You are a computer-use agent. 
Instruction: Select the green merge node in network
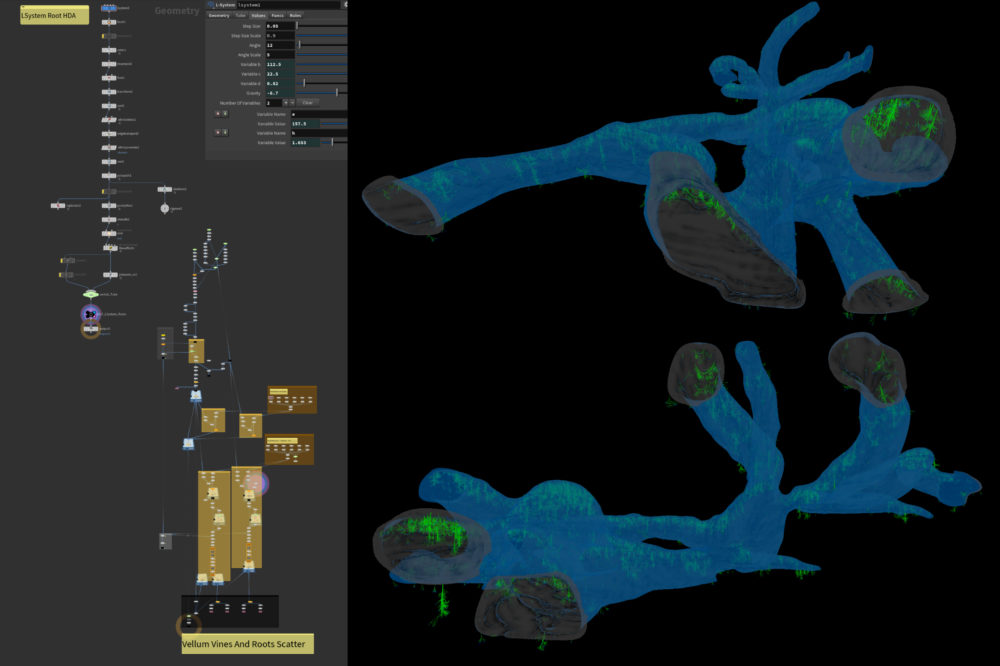90,294
